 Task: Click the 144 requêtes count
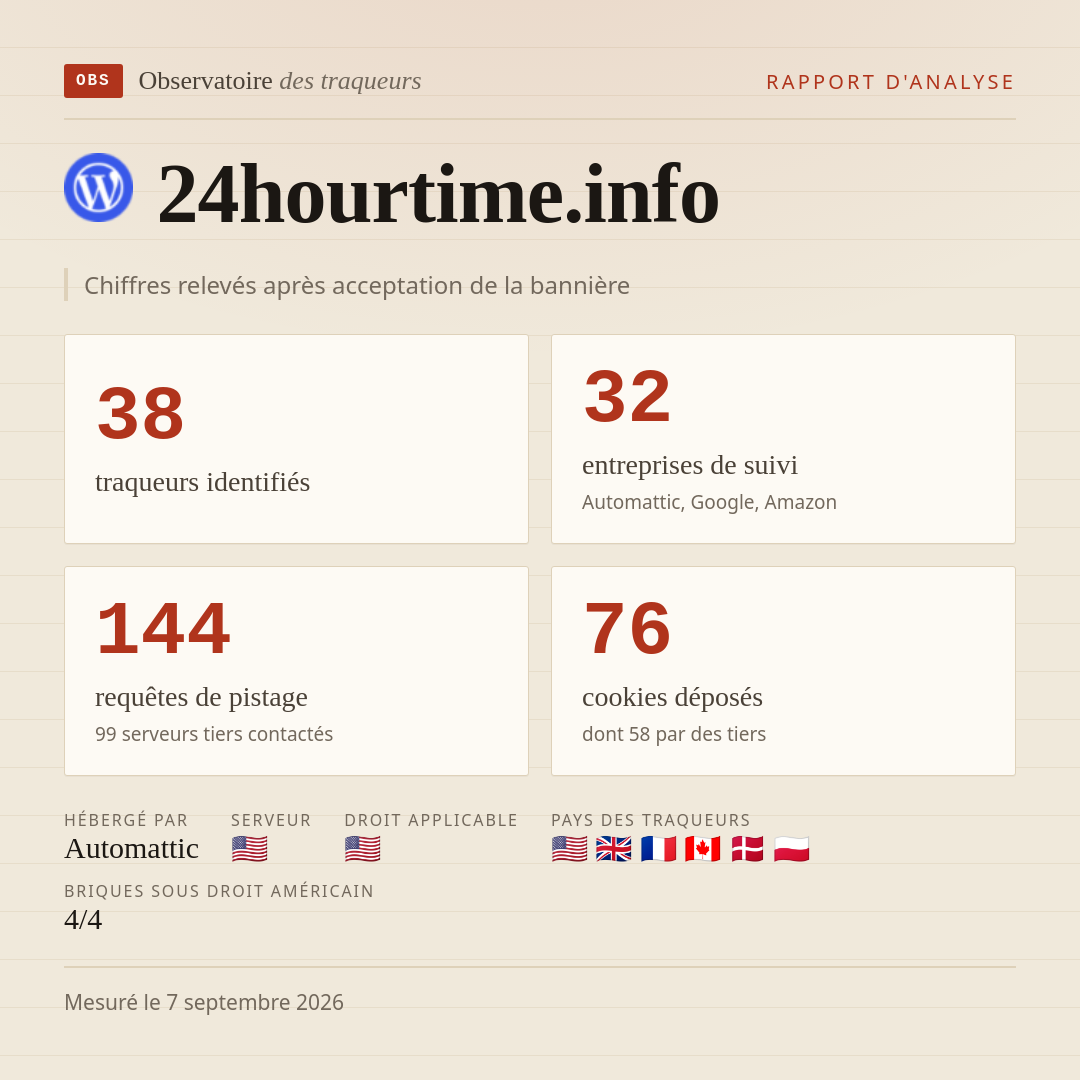(x=163, y=628)
